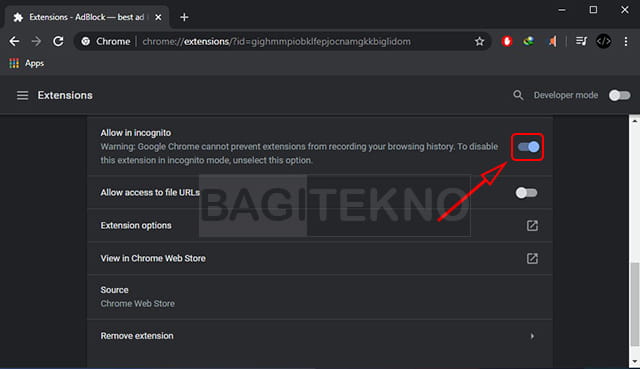Viewport: 640px width, 369px height.
Task: Minimize the Chrome window
Action: [x=562, y=10]
